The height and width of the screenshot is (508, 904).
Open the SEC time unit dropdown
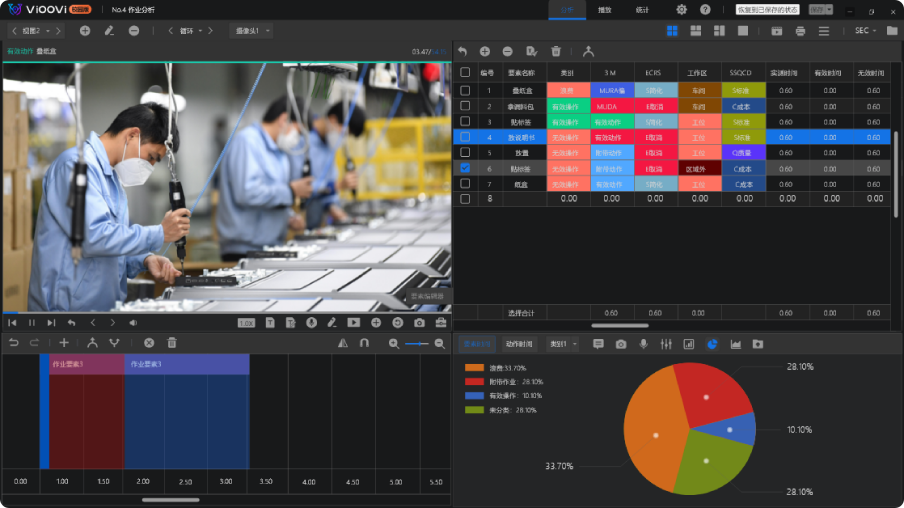click(x=865, y=31)
